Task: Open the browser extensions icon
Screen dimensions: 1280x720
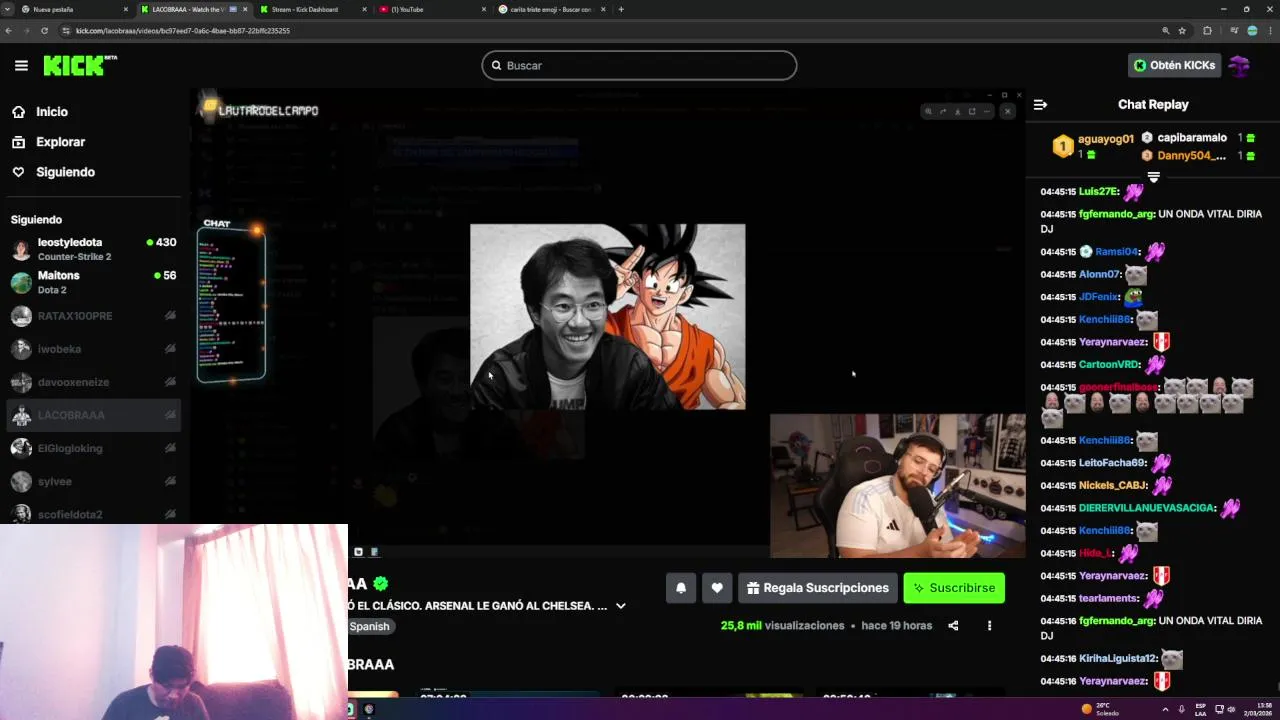Action: tap(1207, 31)
